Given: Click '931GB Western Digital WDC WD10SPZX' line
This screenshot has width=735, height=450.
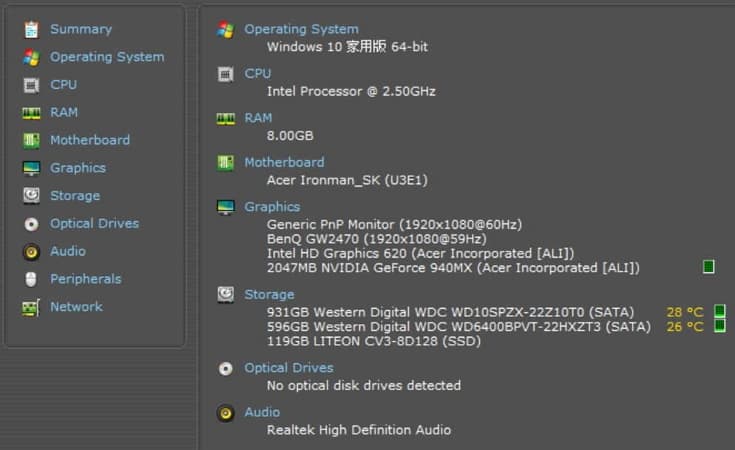Looking at the screenshot, I should tap(450, 312).
